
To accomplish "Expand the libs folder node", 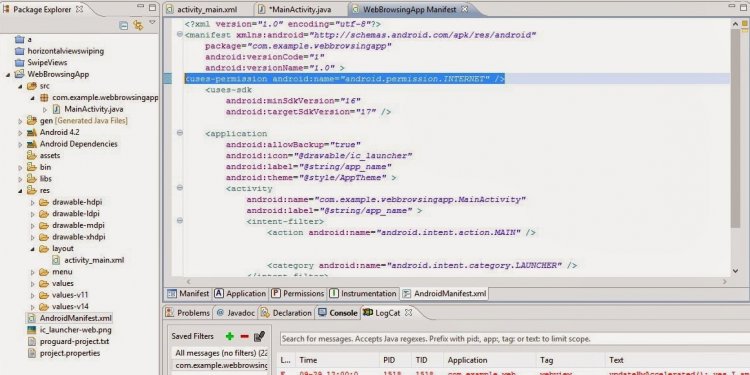I will [x=20, y=179].
